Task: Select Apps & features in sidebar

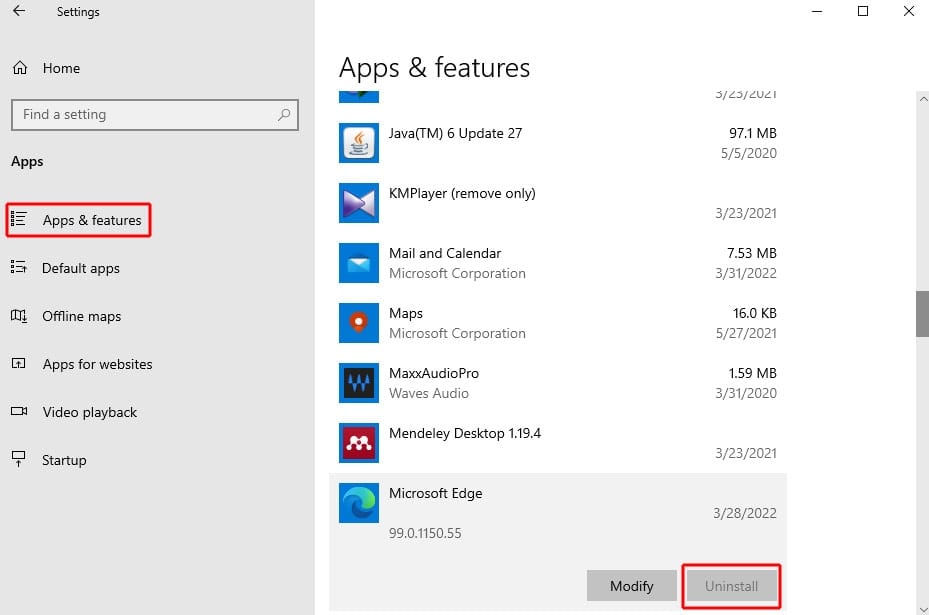Action: [x=79, y=220]
